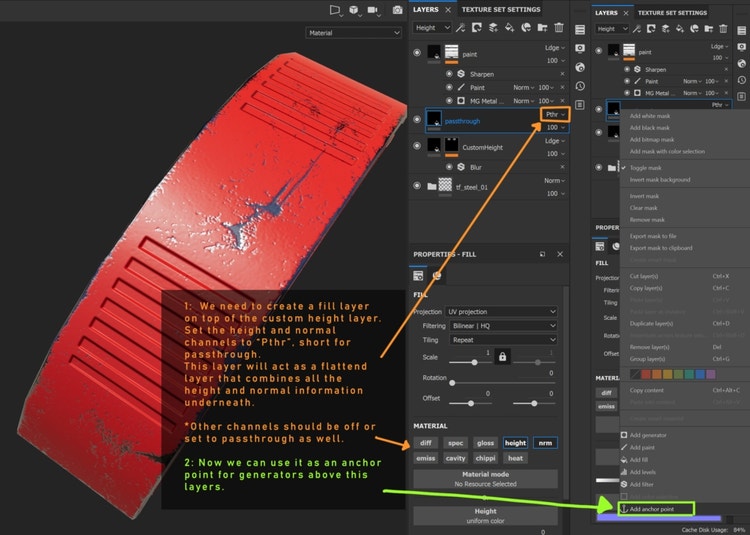Toggle the scale lock icon
Viewport: 750px width, 535px height.
click(x=502, y=356)
